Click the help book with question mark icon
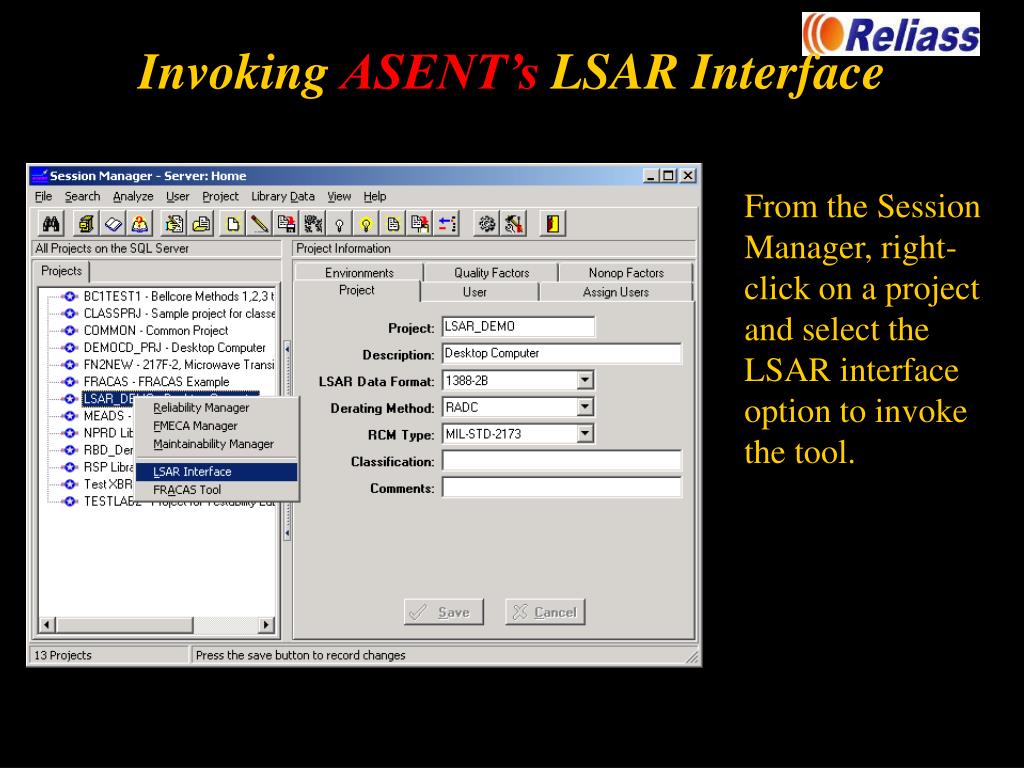The width and height of the screenshot is (1024, 768). point(140,224)
